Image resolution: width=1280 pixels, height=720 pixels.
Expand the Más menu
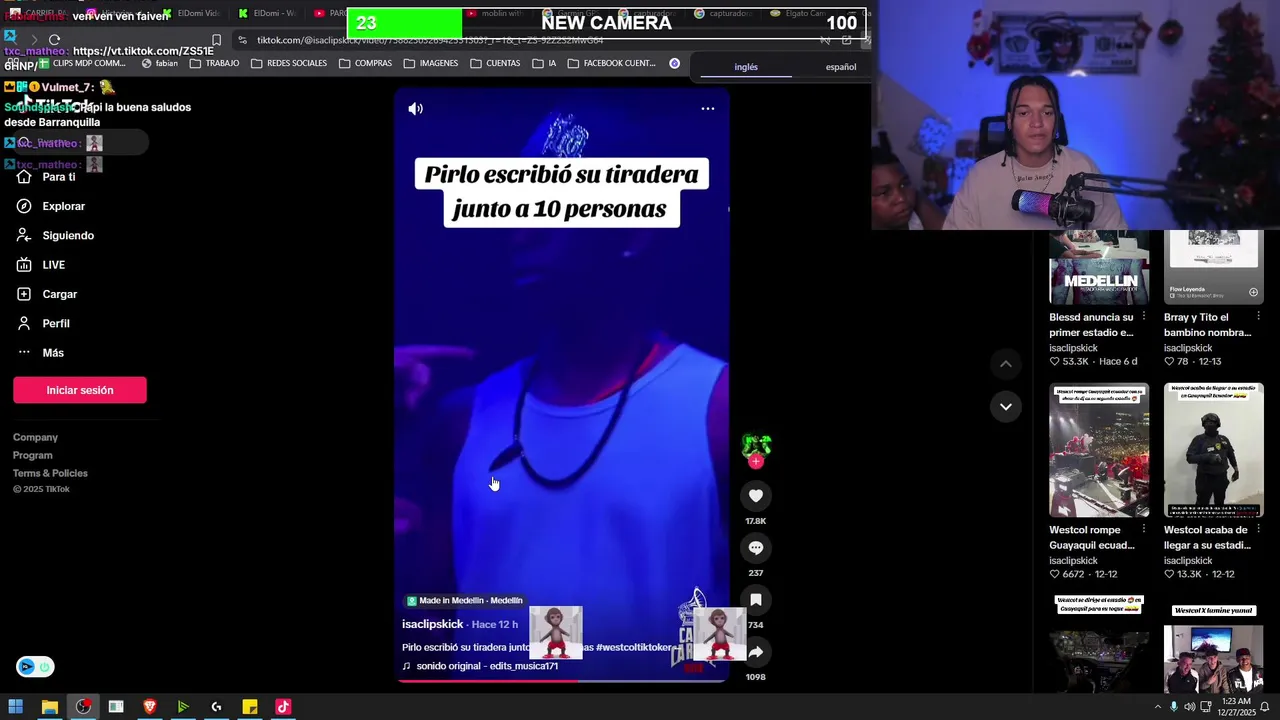(x=40, y=352)
